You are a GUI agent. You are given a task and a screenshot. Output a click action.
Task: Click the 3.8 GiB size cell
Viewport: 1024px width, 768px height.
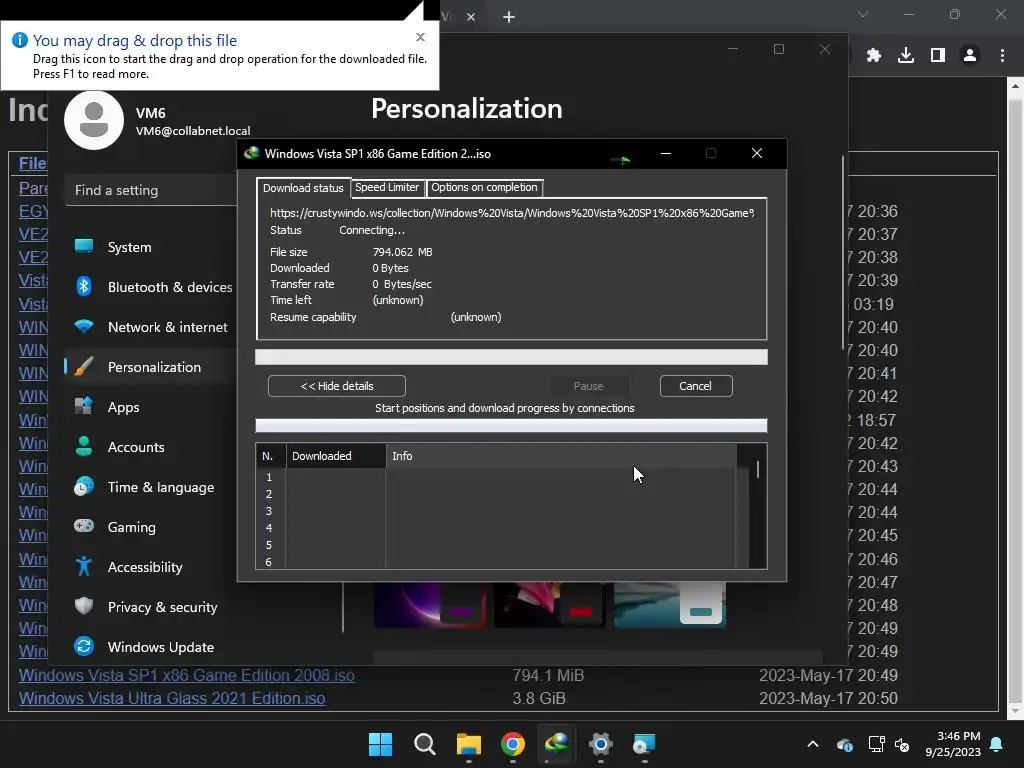tap(539, 698)
